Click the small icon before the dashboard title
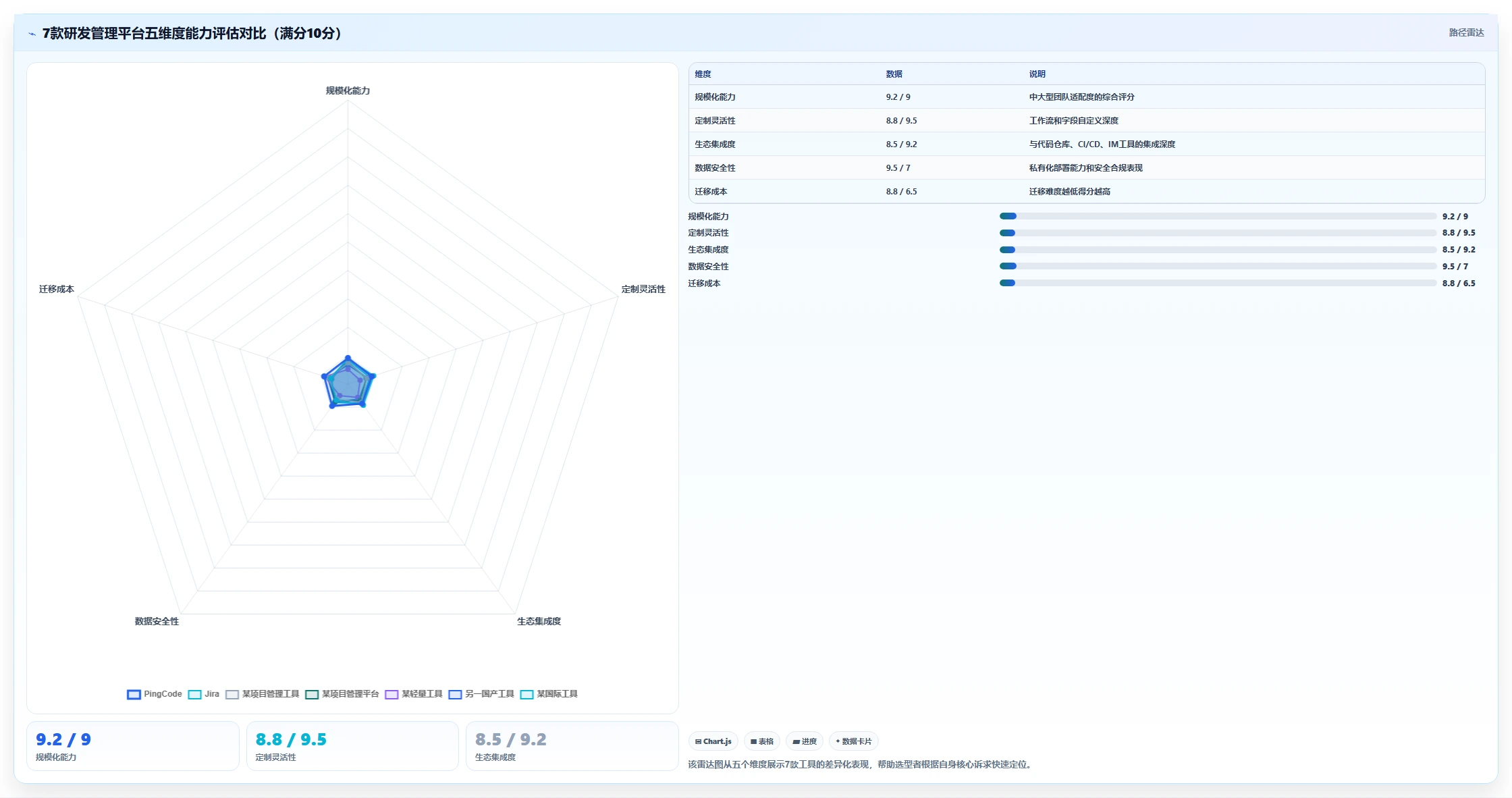The image size is (1512, 798). coord(32,34)
